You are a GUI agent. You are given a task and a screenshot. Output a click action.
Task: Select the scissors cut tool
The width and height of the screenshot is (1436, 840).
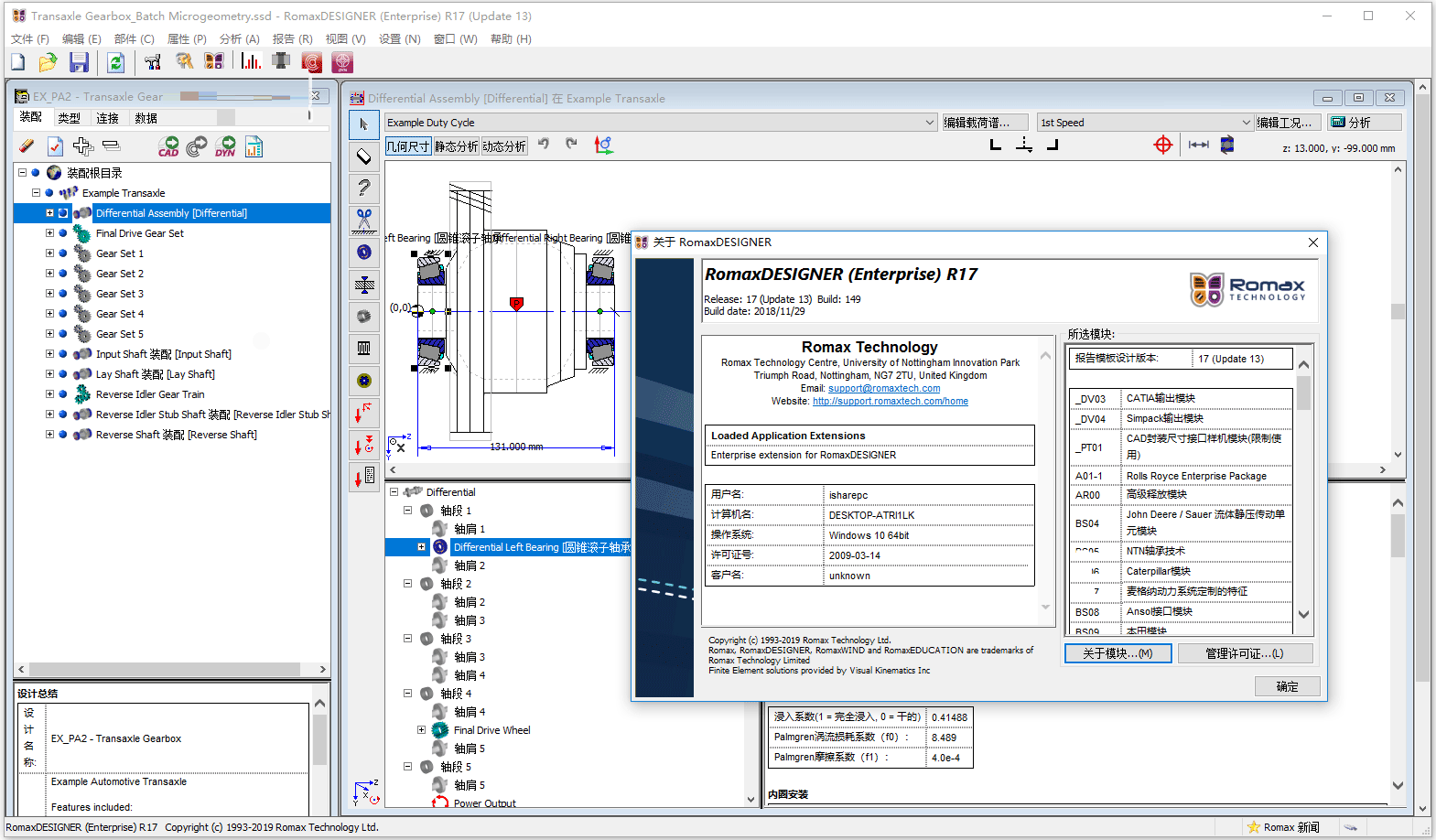coord(364,219)
